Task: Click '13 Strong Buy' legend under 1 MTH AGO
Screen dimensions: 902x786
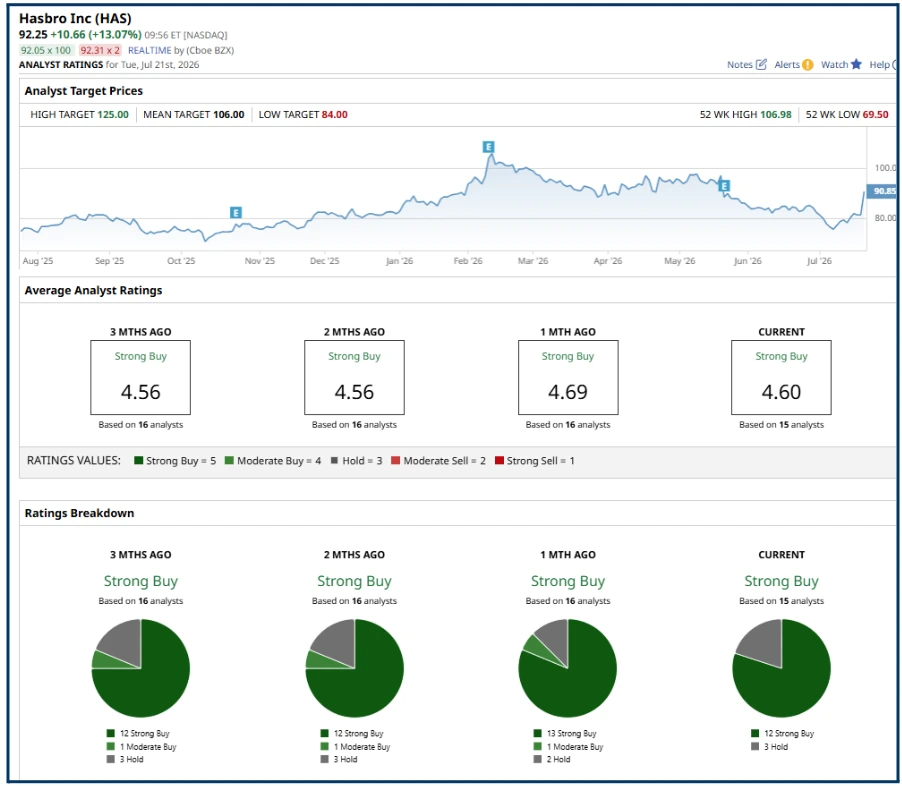Action: pyautogui.click(x=572, y=734)
